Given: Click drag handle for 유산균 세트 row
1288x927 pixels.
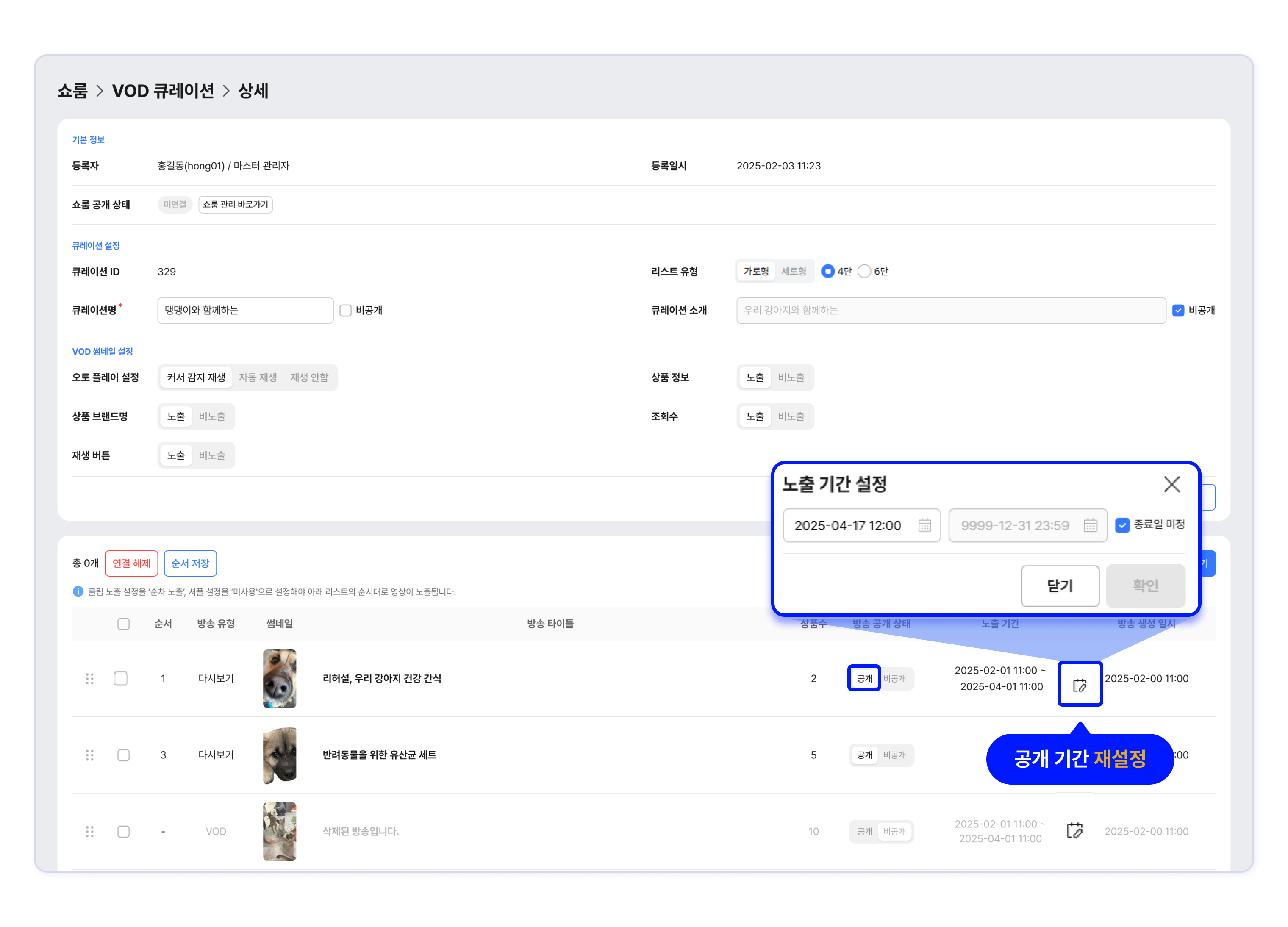Looking at the screenshot, I should pos(90,755).
